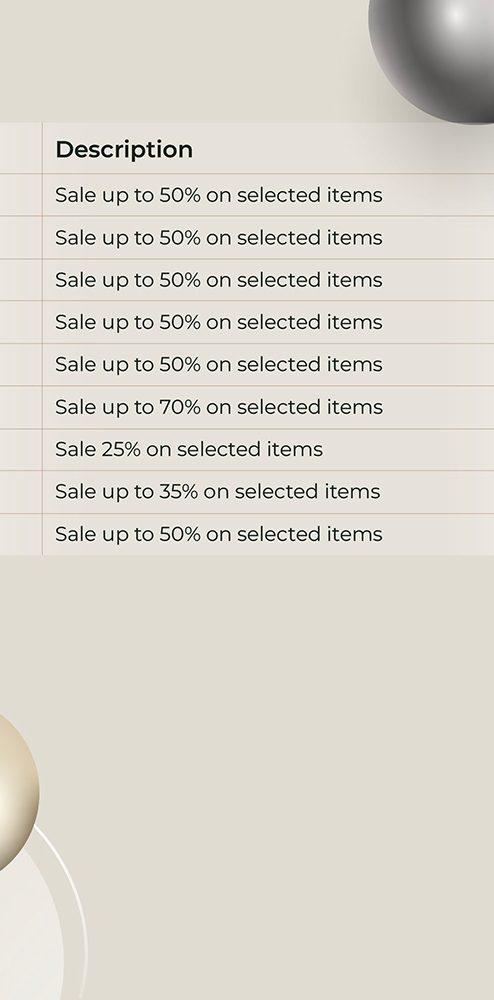Click the empty cell left of first data row

[x=21, y=195]
